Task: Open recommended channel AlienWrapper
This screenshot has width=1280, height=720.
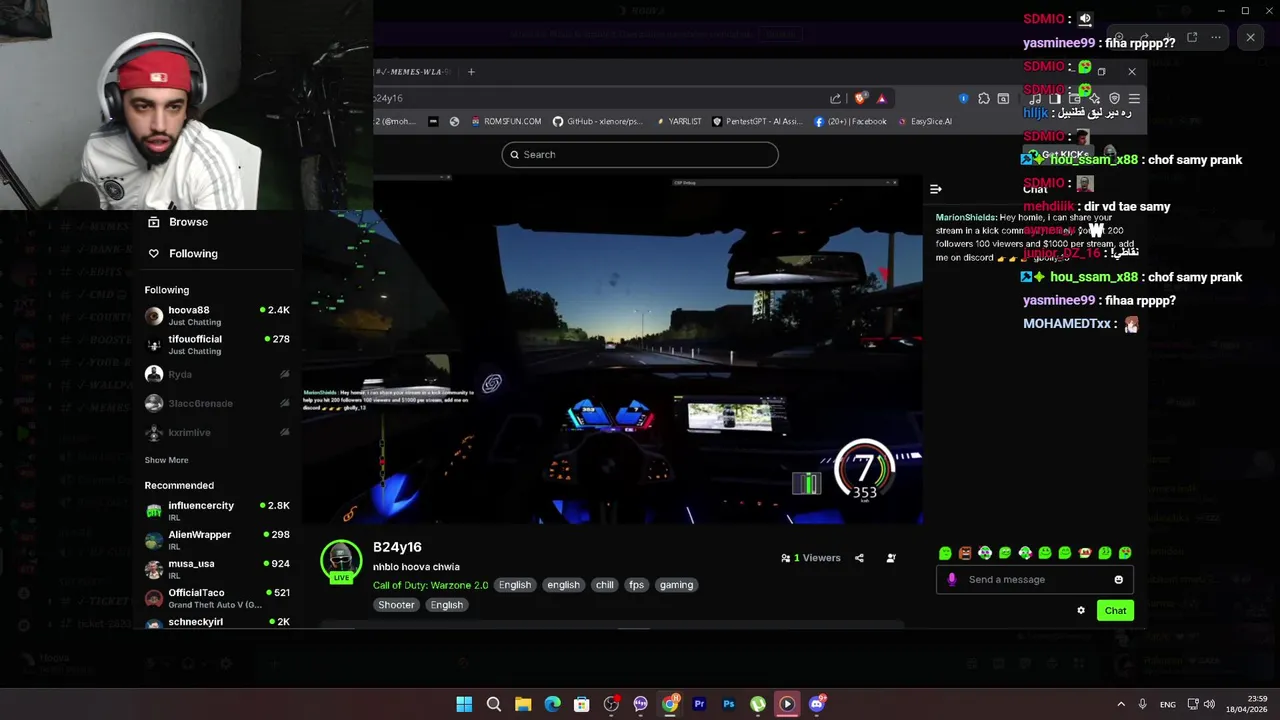Action: (x=217, y=540)
